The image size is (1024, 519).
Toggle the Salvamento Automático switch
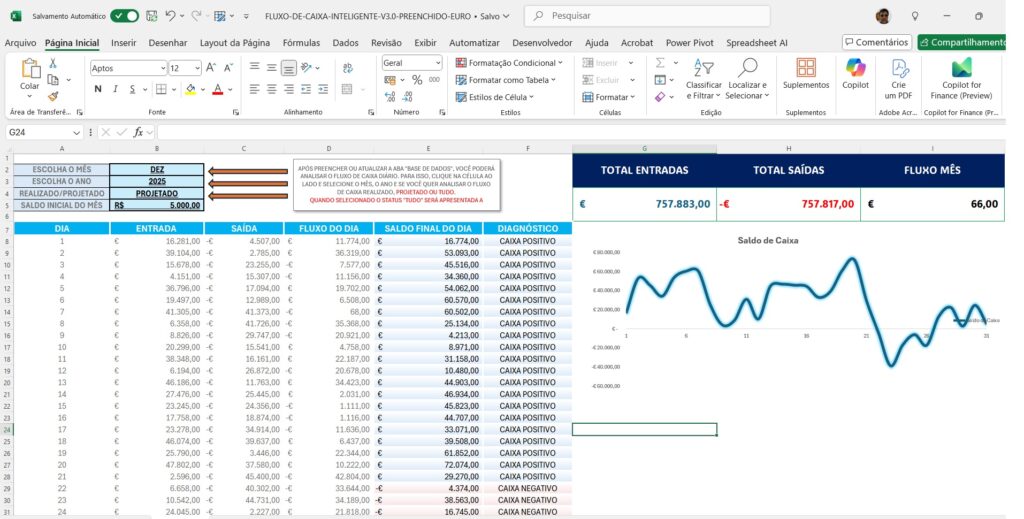tap(125, 16)
